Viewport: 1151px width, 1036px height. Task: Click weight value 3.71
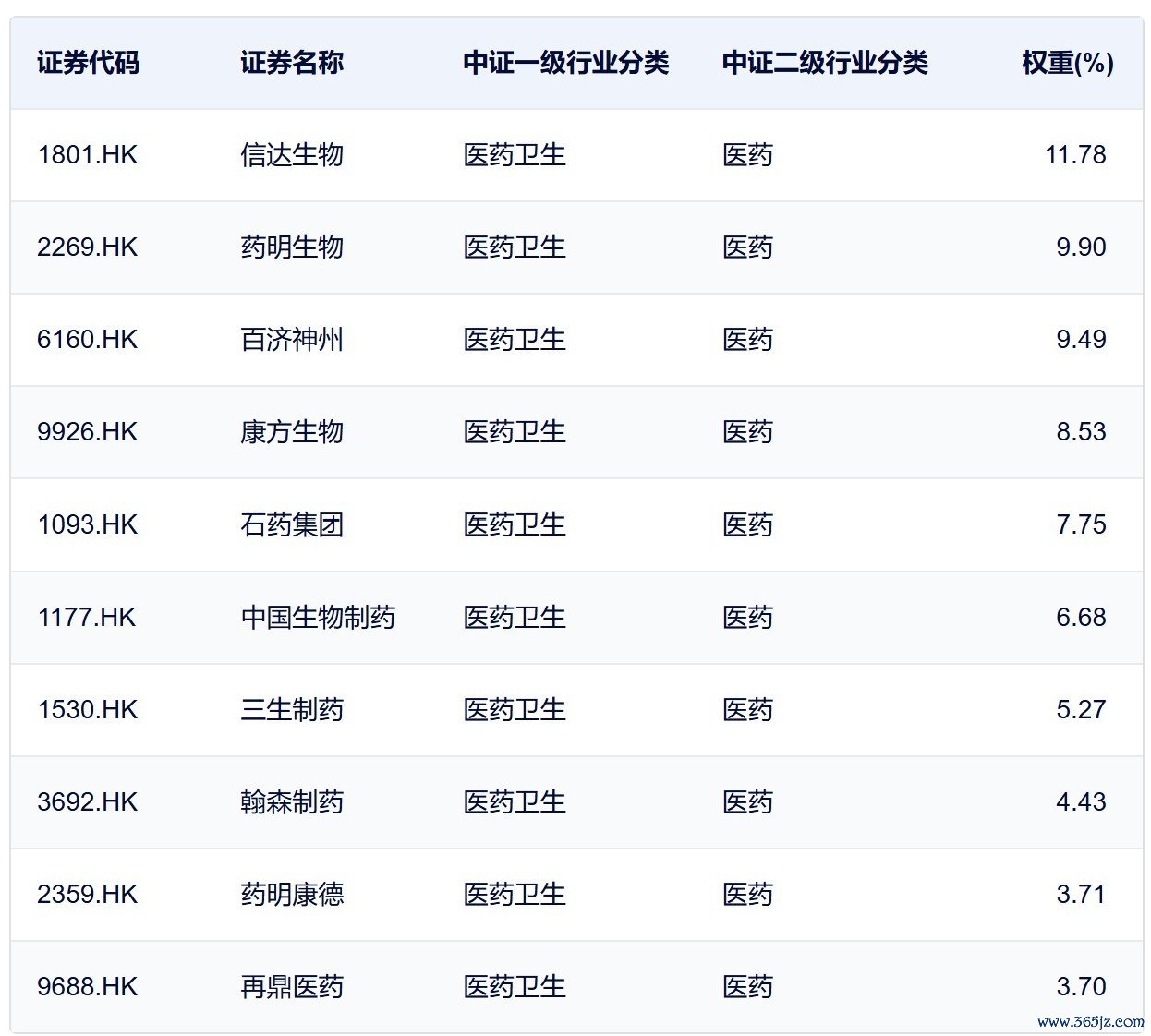pyautogui.click(x=1081, y=894)
